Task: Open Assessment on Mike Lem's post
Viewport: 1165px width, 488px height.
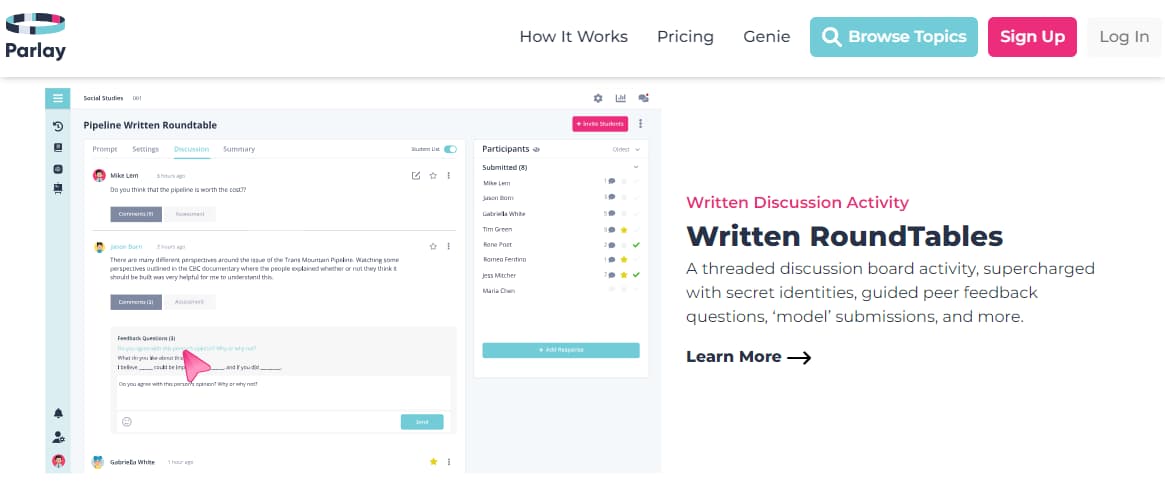Action: tap(189, 214)
